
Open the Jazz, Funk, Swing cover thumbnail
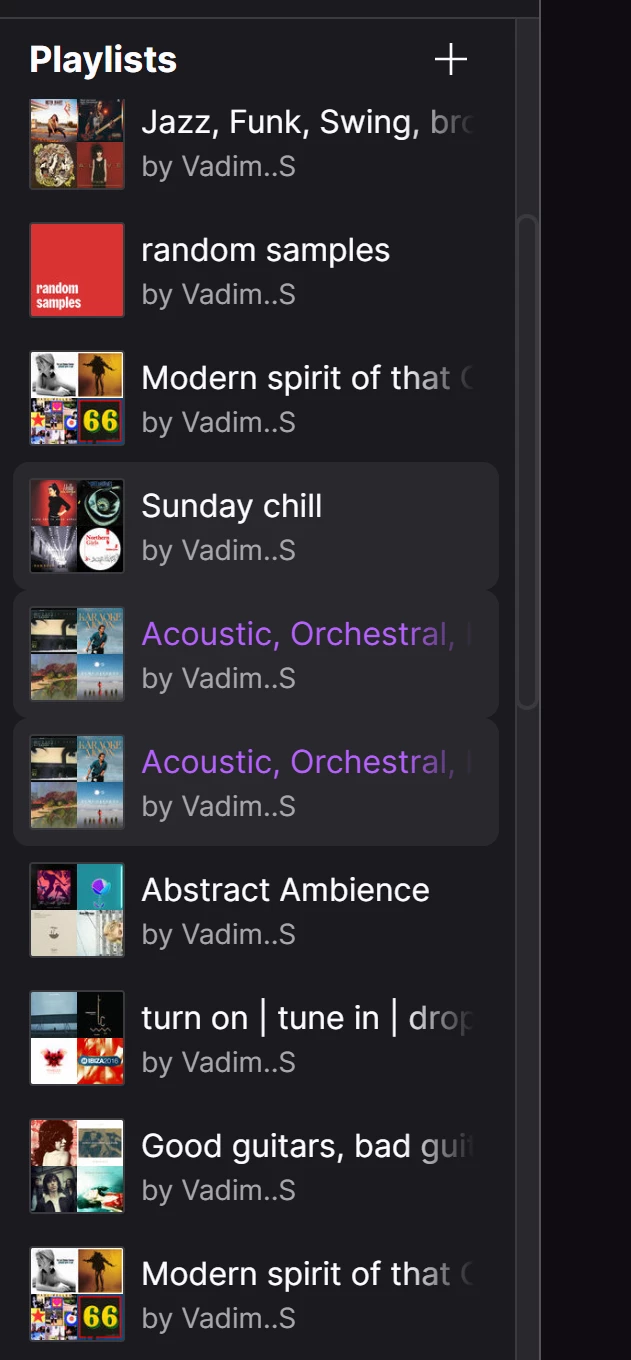[x=77, y=143]
